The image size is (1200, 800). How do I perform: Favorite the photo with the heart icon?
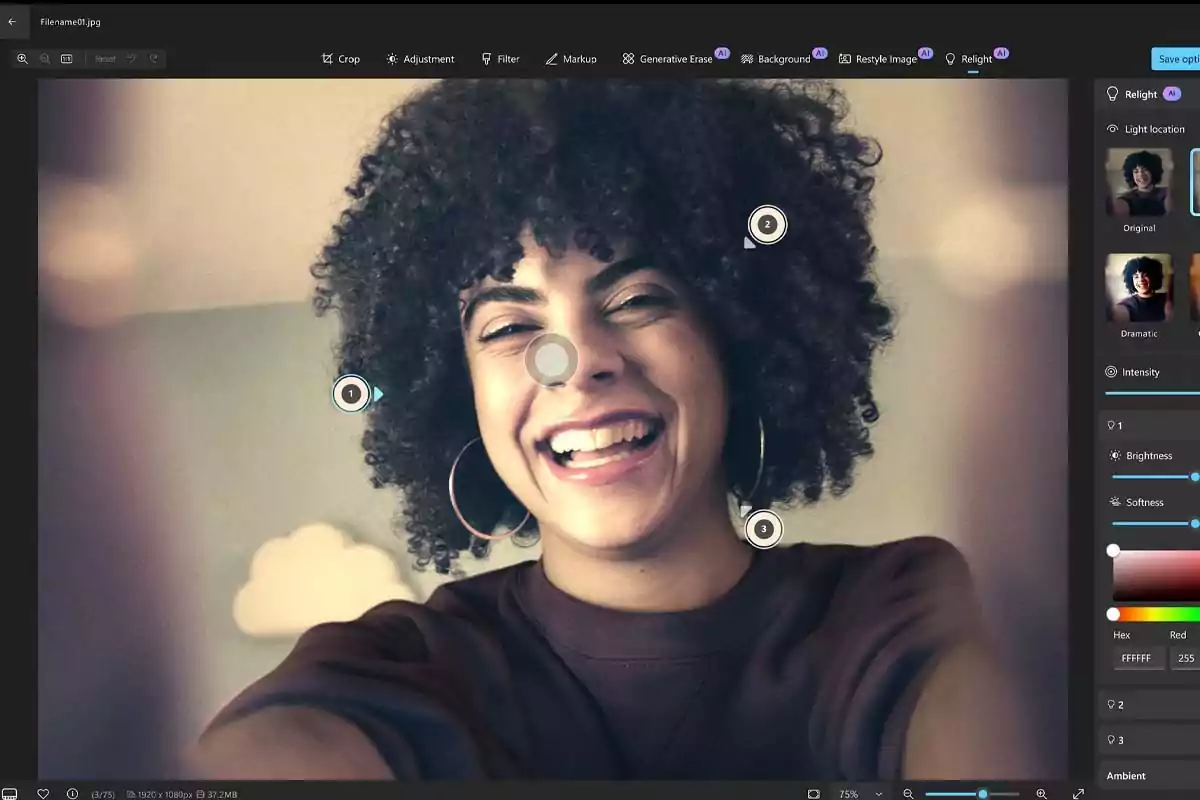(43, 794)
